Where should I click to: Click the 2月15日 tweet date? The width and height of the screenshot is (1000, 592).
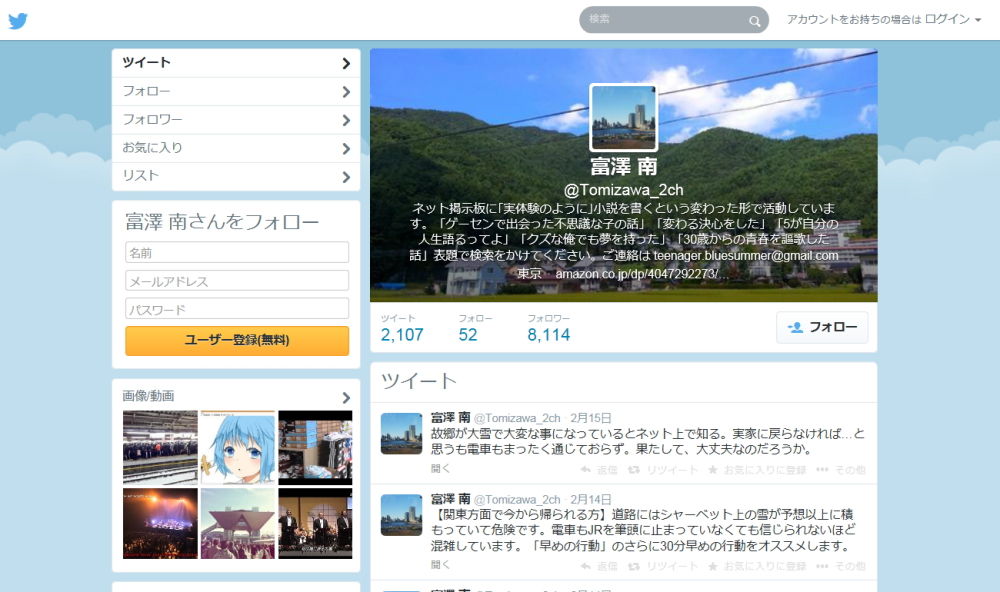tap(591, 418)
